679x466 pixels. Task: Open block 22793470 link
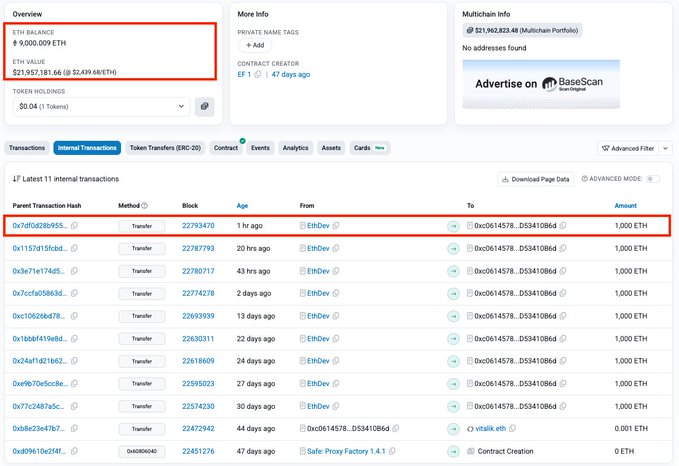point(198,226)
